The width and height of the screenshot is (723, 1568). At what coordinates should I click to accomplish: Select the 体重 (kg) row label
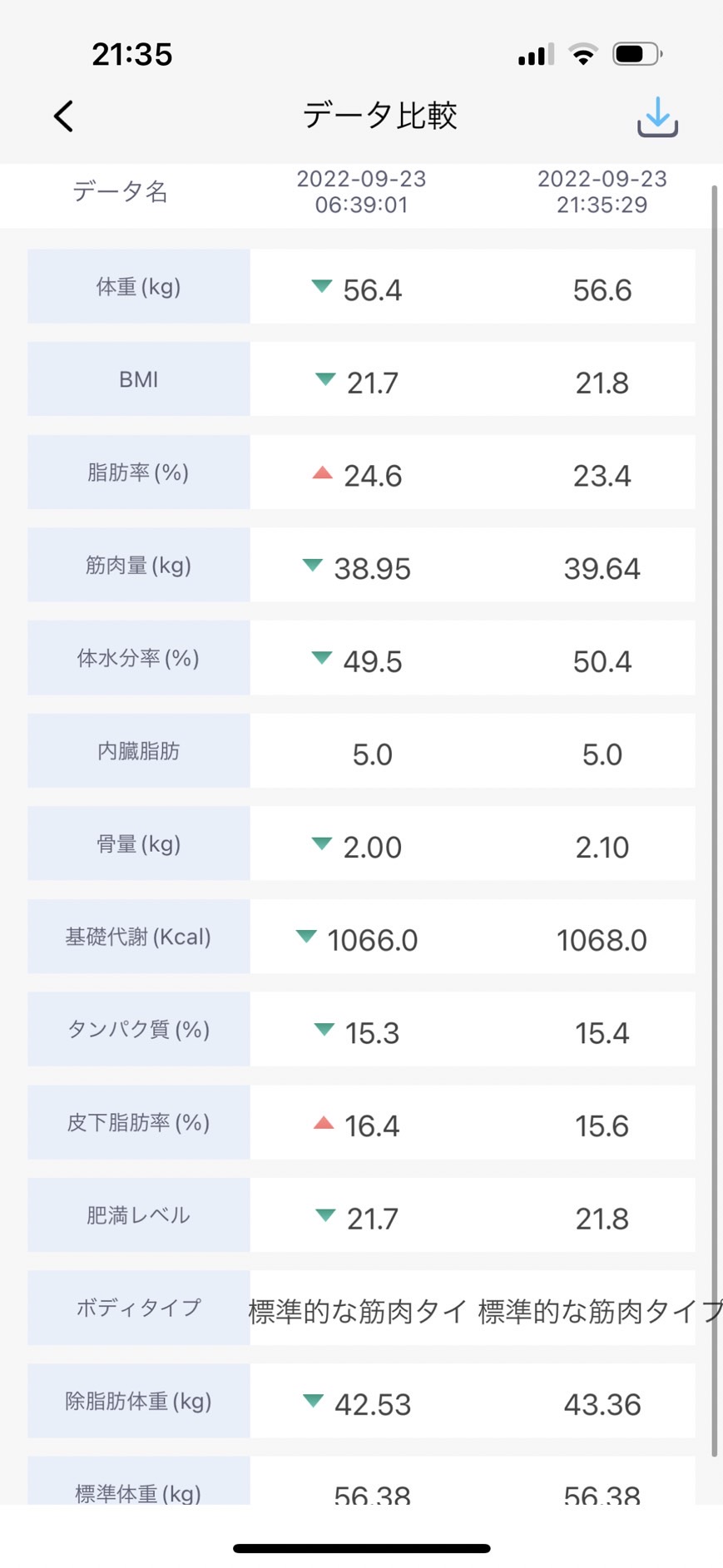coord(139,286)
